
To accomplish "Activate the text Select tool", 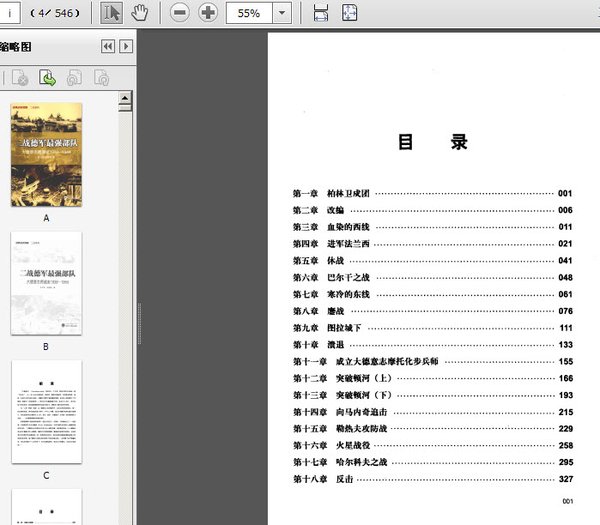I will (111, 13).
